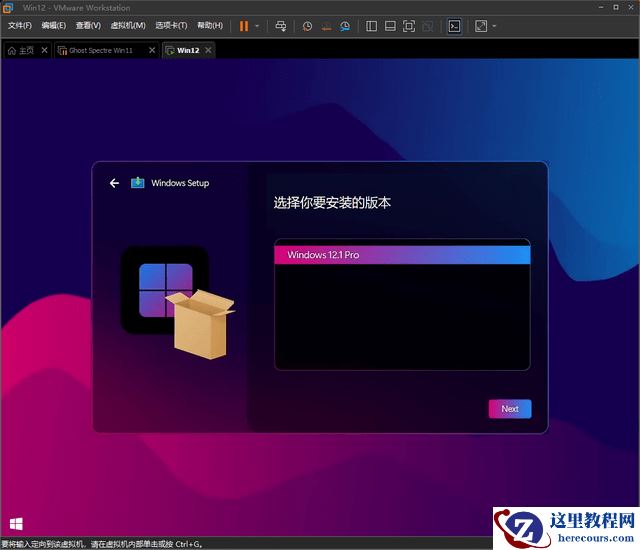Image resolution: width=640 pixels, height=550 pixels.
Task: Select Windows 12.1 Pro edition
Action: coord(402,255)
